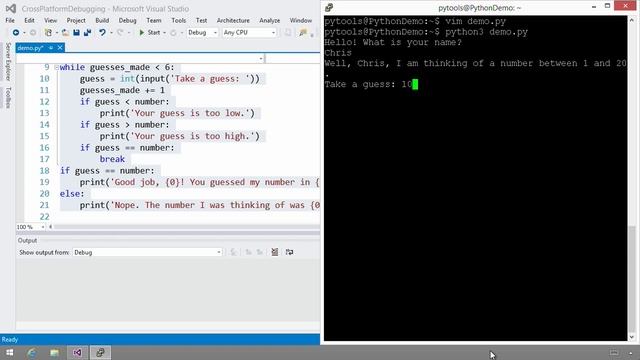Screen dimensions: 640x360
Task: Open the Window menu
Action: click(301, 20)
